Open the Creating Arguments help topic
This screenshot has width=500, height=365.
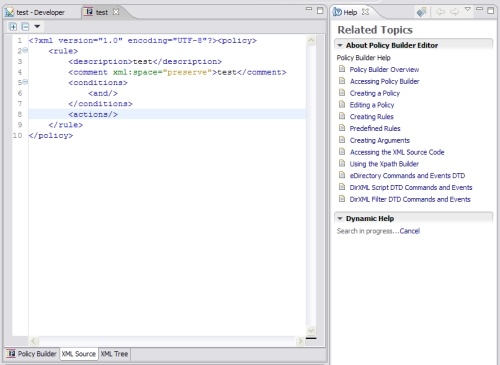coord(380,140)
